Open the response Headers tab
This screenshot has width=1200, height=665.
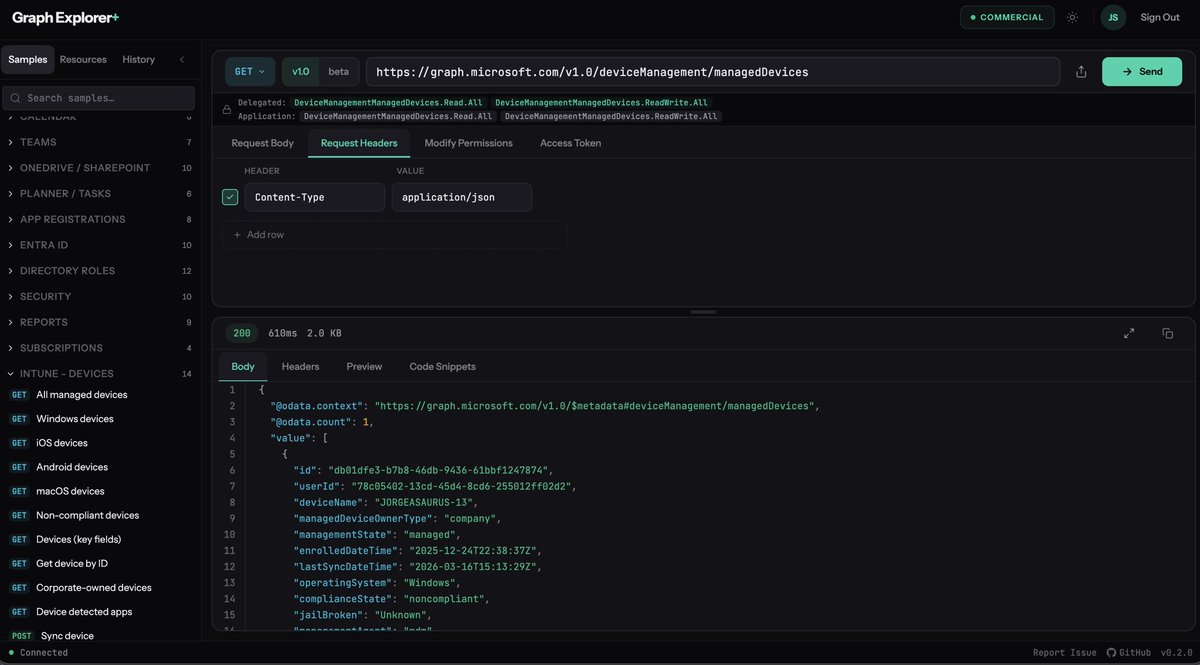(301, 367)
